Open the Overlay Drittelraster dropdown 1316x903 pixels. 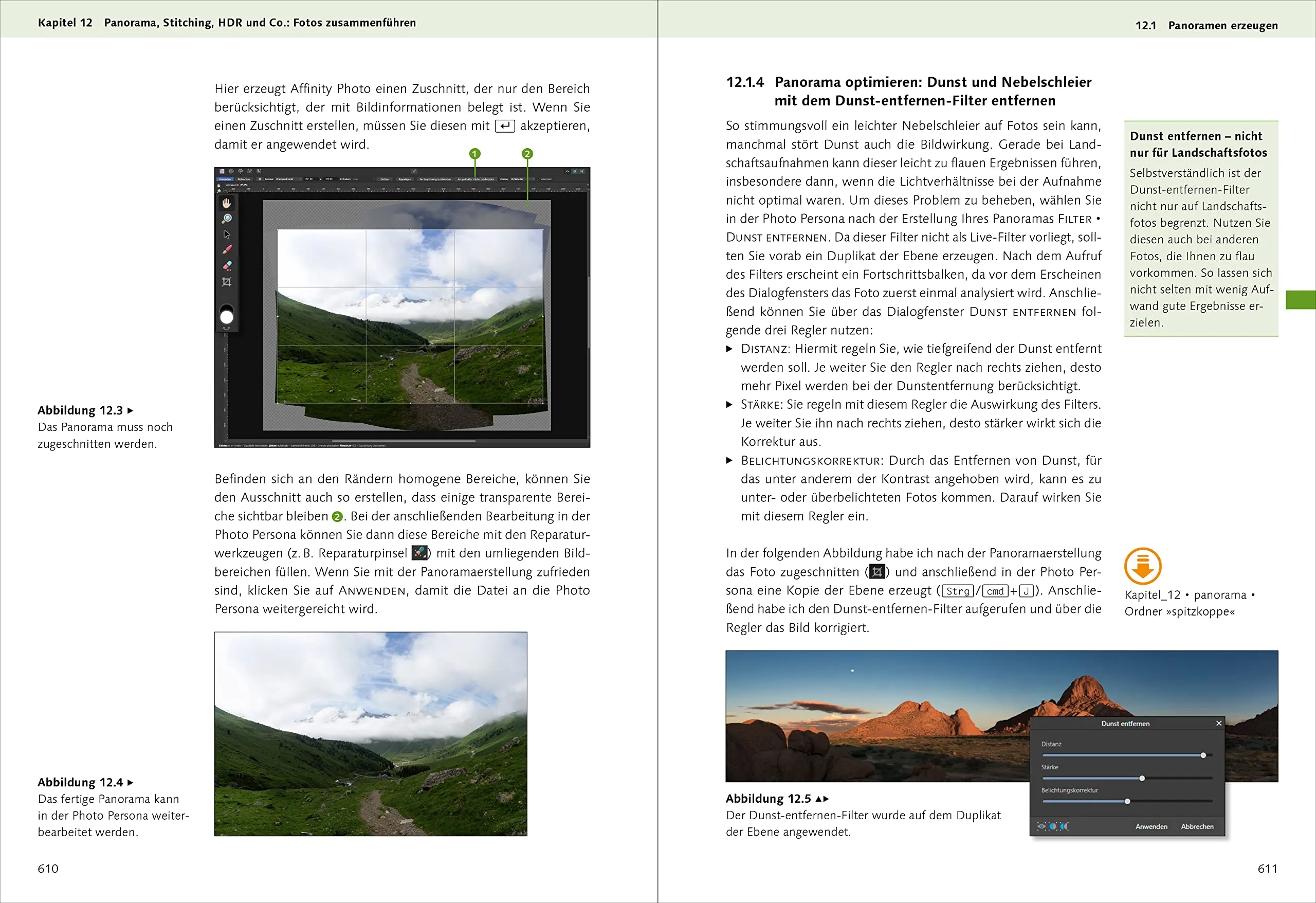pyautogui.click(x=518, y=179)
